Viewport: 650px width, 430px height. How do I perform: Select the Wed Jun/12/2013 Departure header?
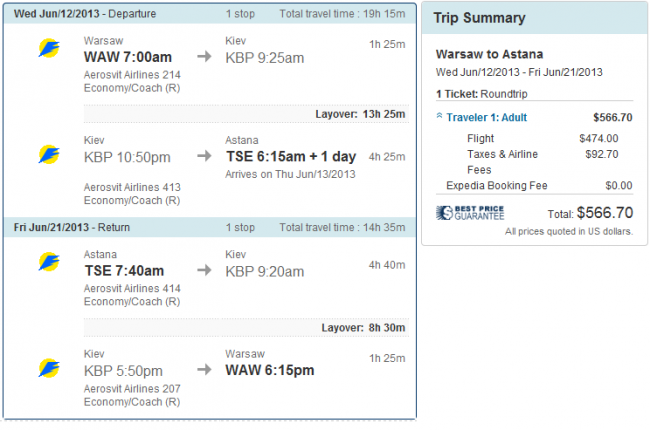[78, 16]
